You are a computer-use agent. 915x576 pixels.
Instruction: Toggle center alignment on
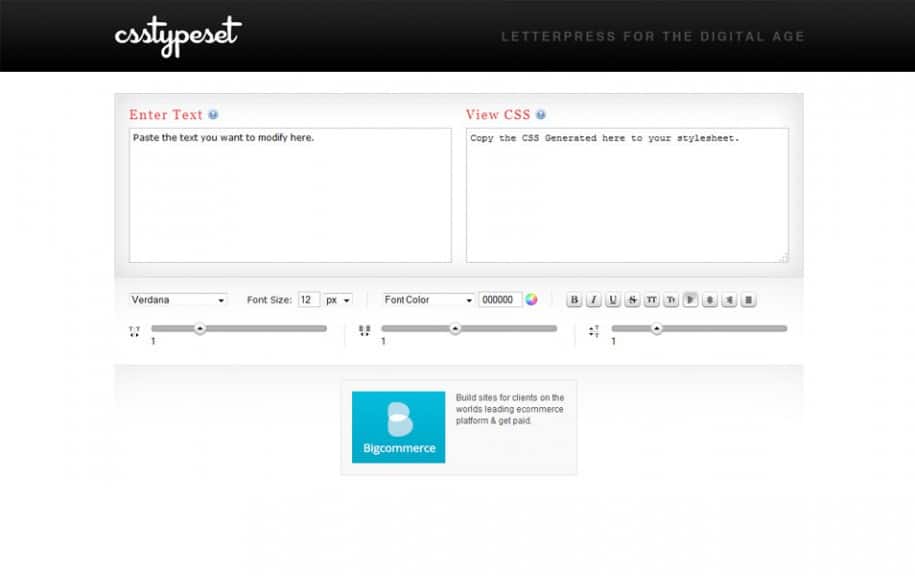click(707, 299)
